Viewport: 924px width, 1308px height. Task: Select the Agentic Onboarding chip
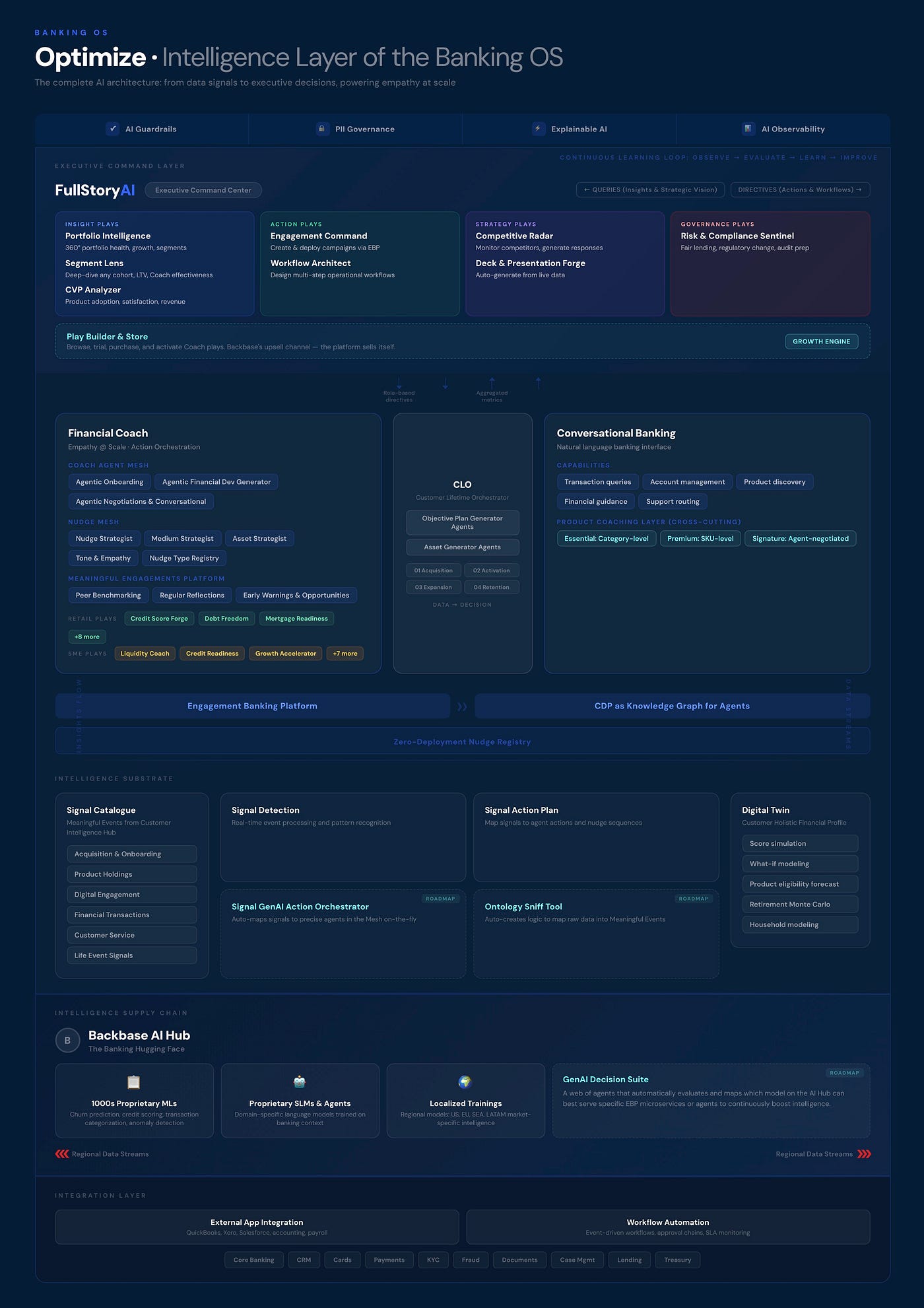[x=110, y=482]
